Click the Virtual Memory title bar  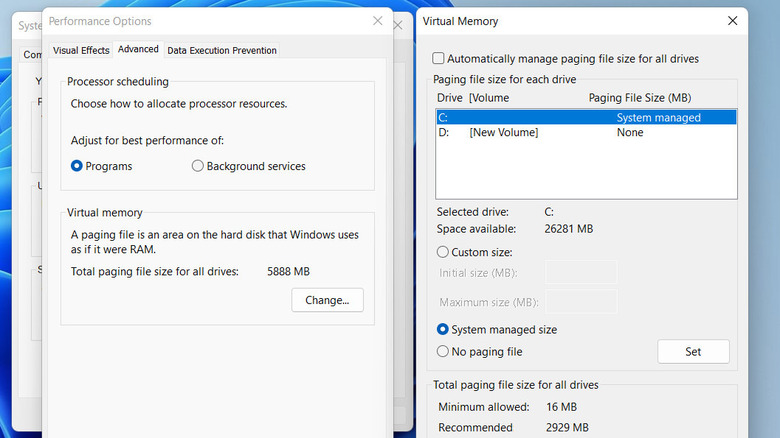click(560, 21)
